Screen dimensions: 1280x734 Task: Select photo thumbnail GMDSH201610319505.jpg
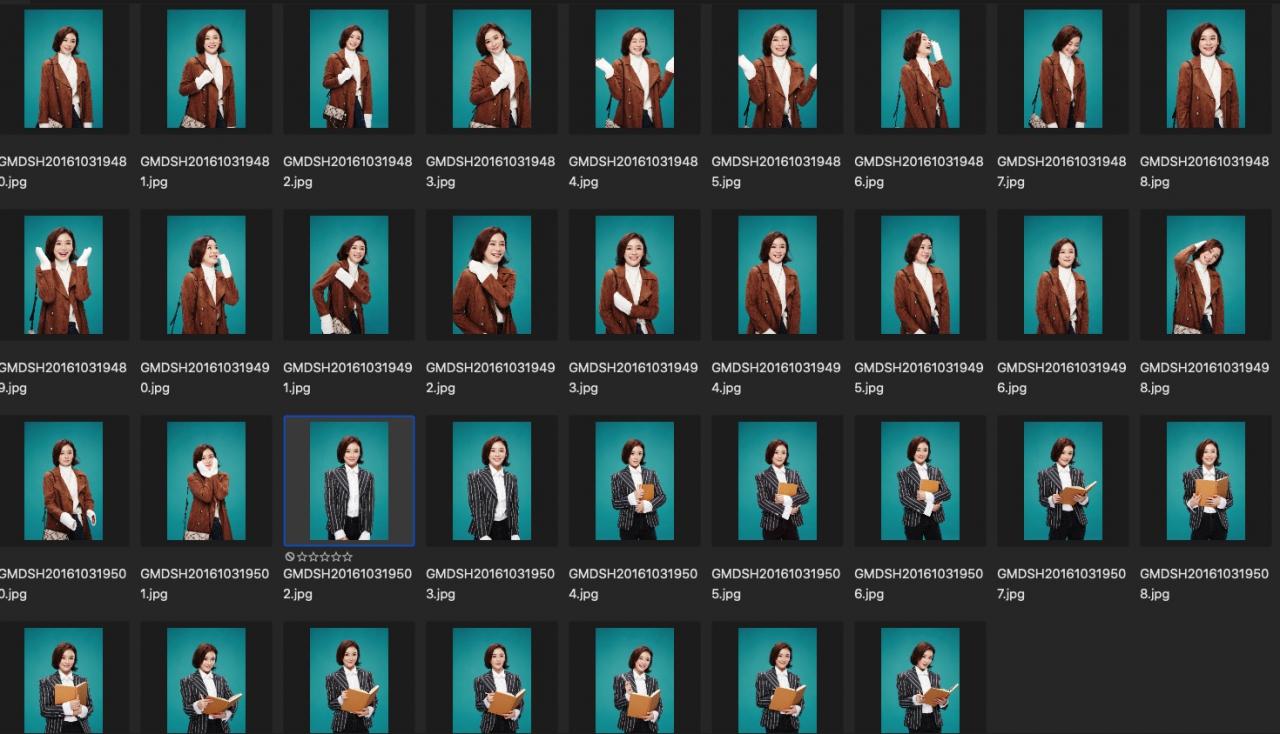777,481
